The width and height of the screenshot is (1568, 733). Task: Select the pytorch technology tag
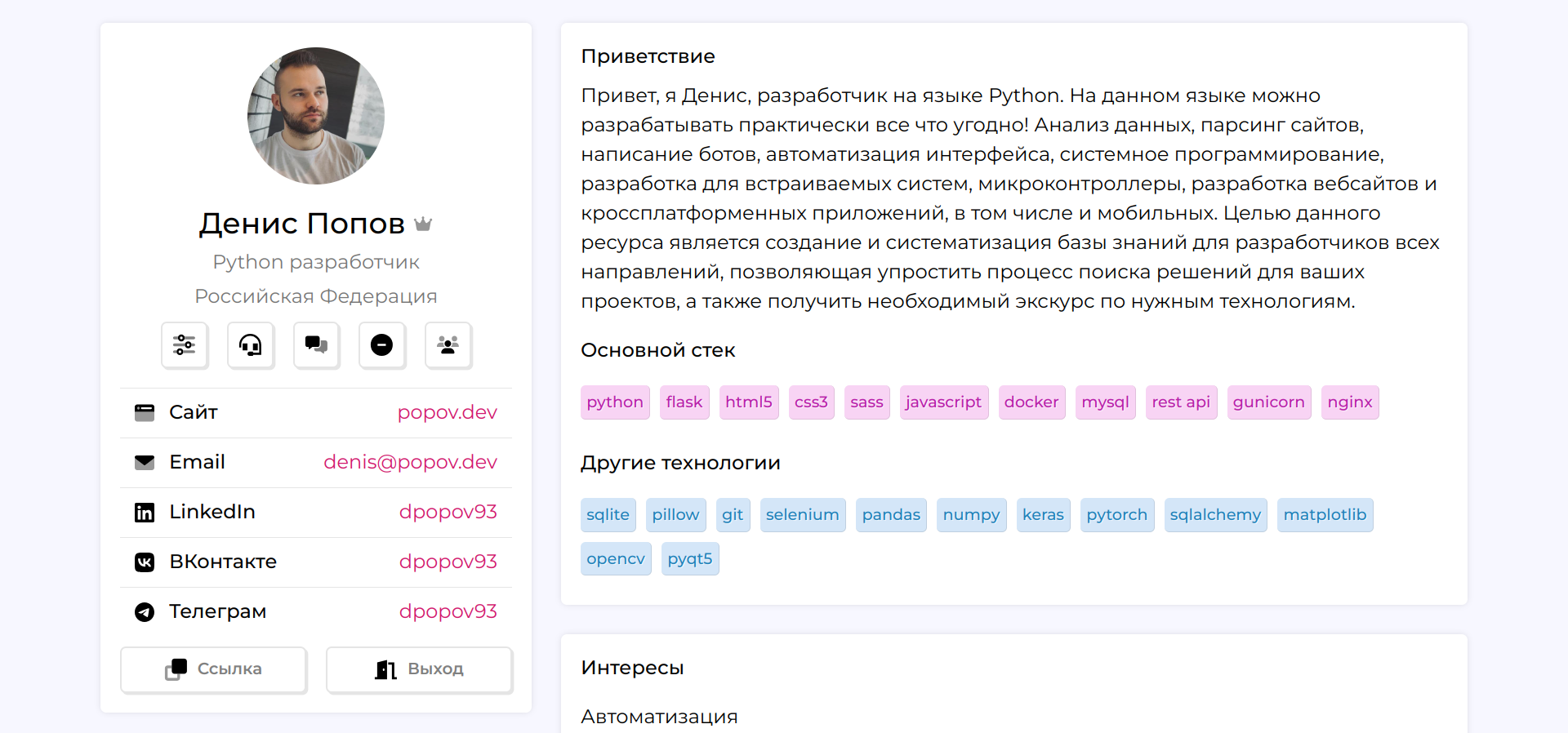(1117, 515)
